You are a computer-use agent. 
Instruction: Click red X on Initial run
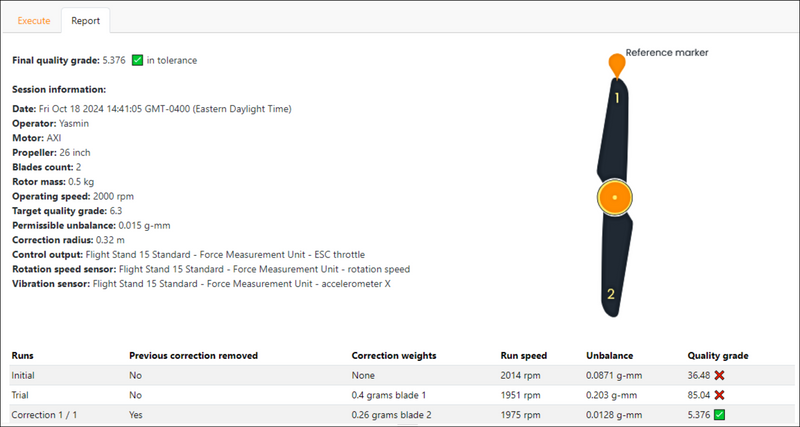(719, 374)
